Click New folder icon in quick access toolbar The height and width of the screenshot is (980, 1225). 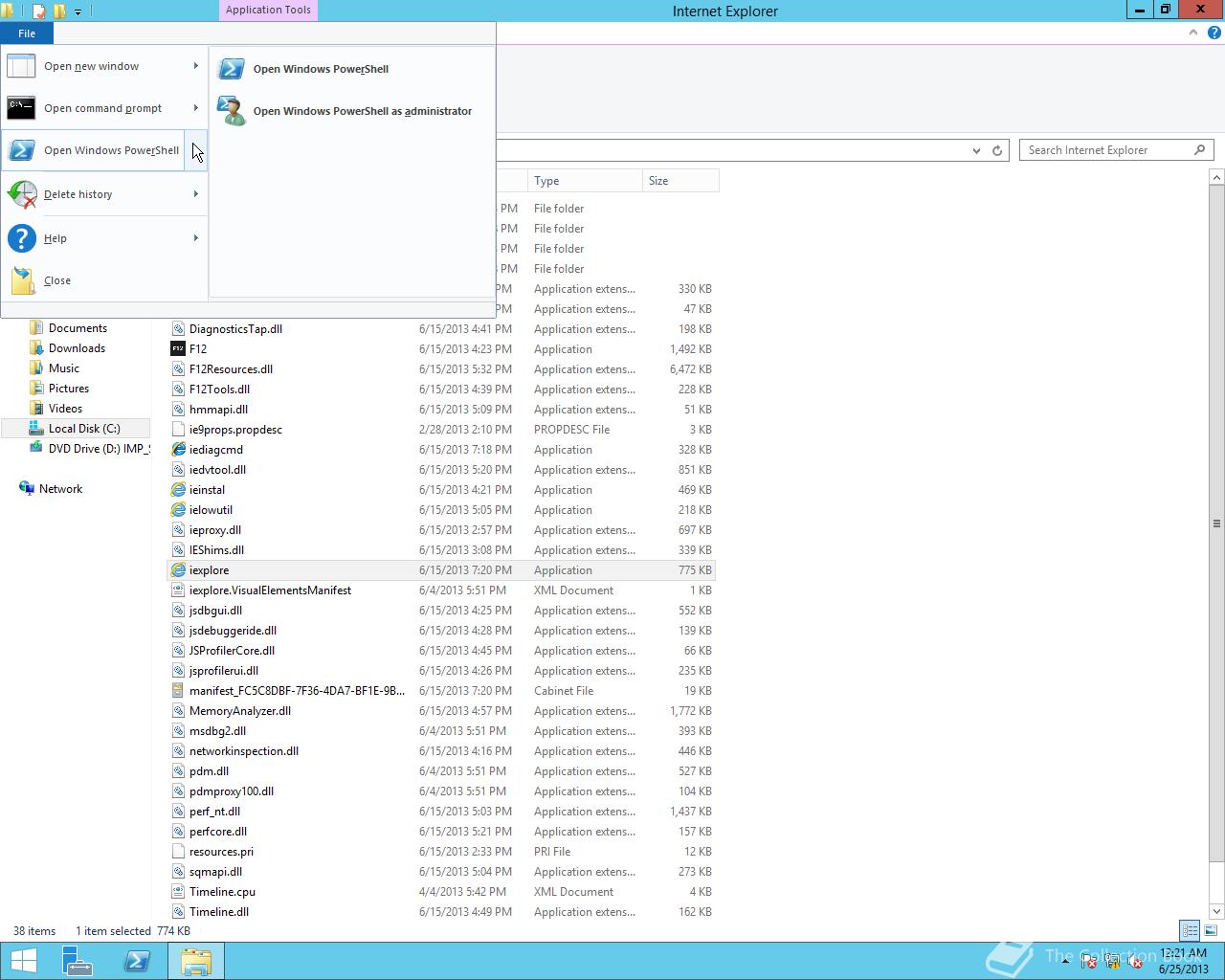[59, 11]
